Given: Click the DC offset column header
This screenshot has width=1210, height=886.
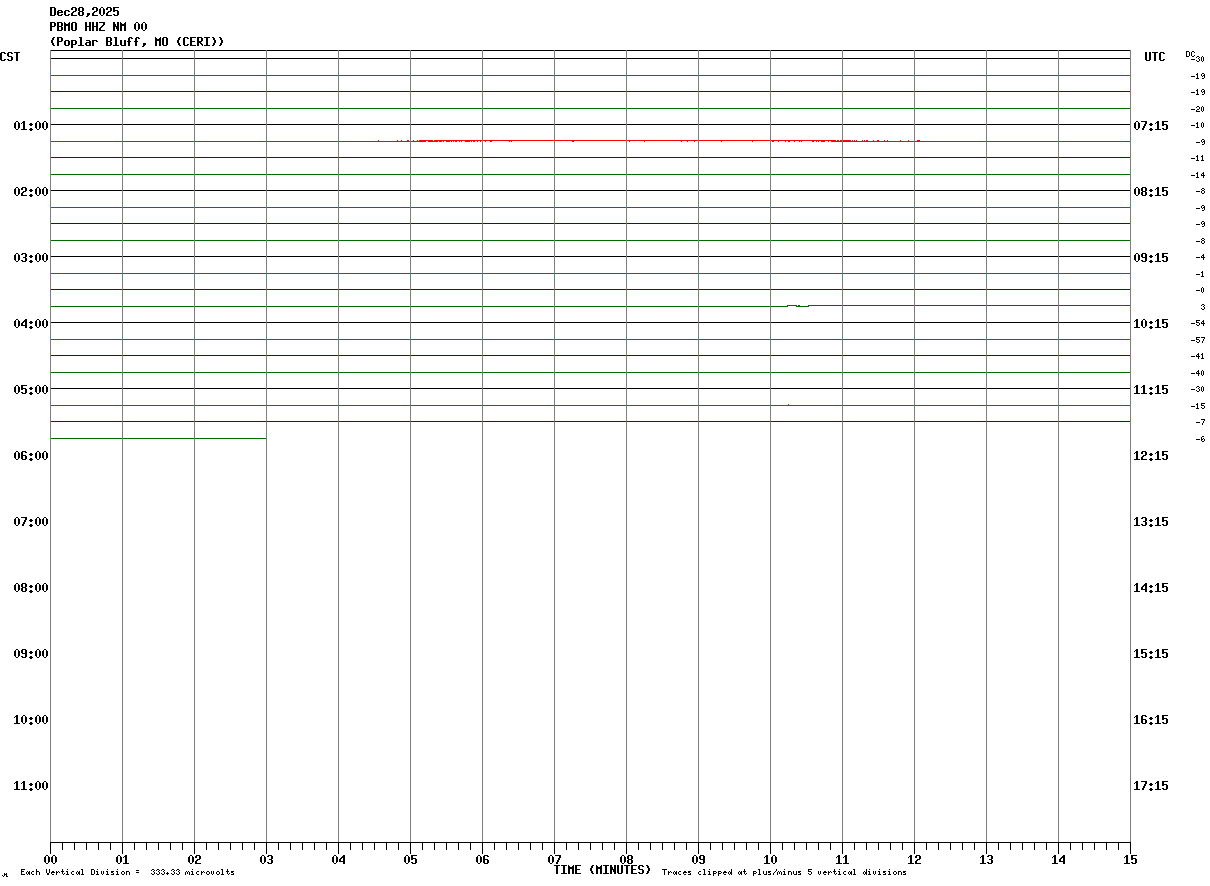Looking at the screenshot, I should 1195,56.
